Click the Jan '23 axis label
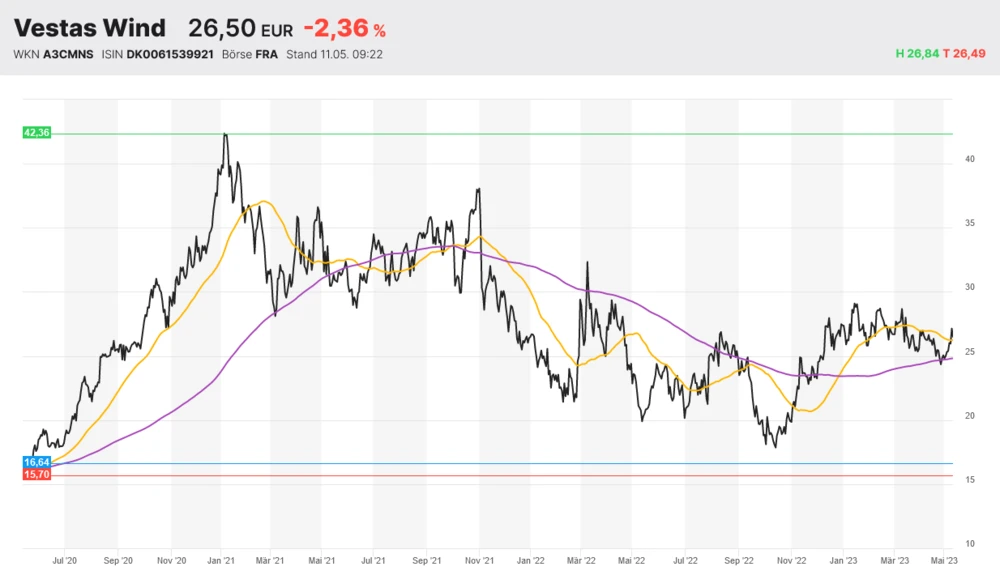 pos(843,560)
